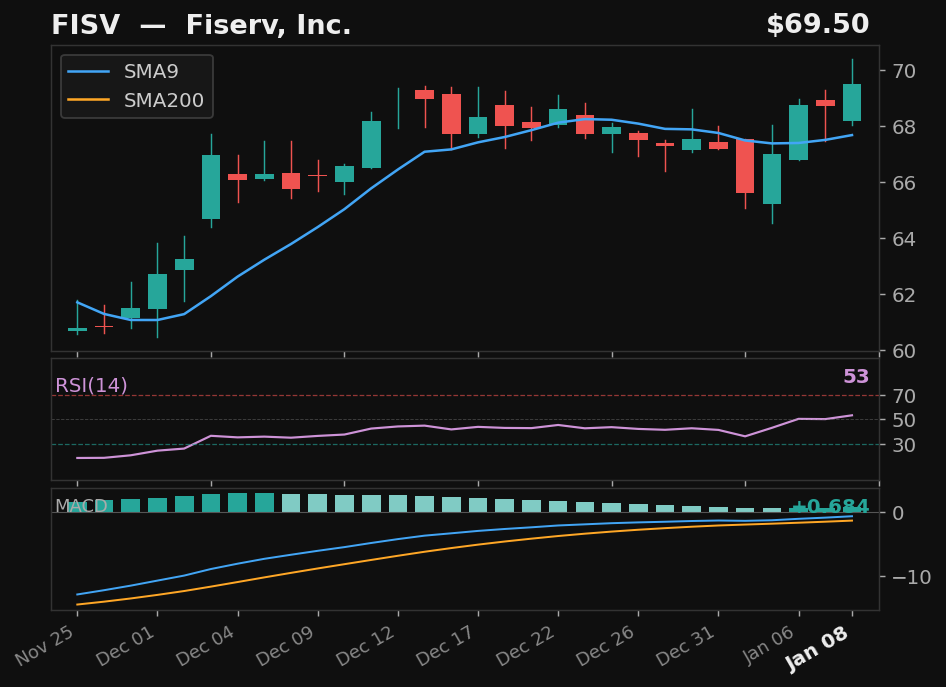Click the RSI axis label 70
The image size is (946, 687).
coord(904,396)
